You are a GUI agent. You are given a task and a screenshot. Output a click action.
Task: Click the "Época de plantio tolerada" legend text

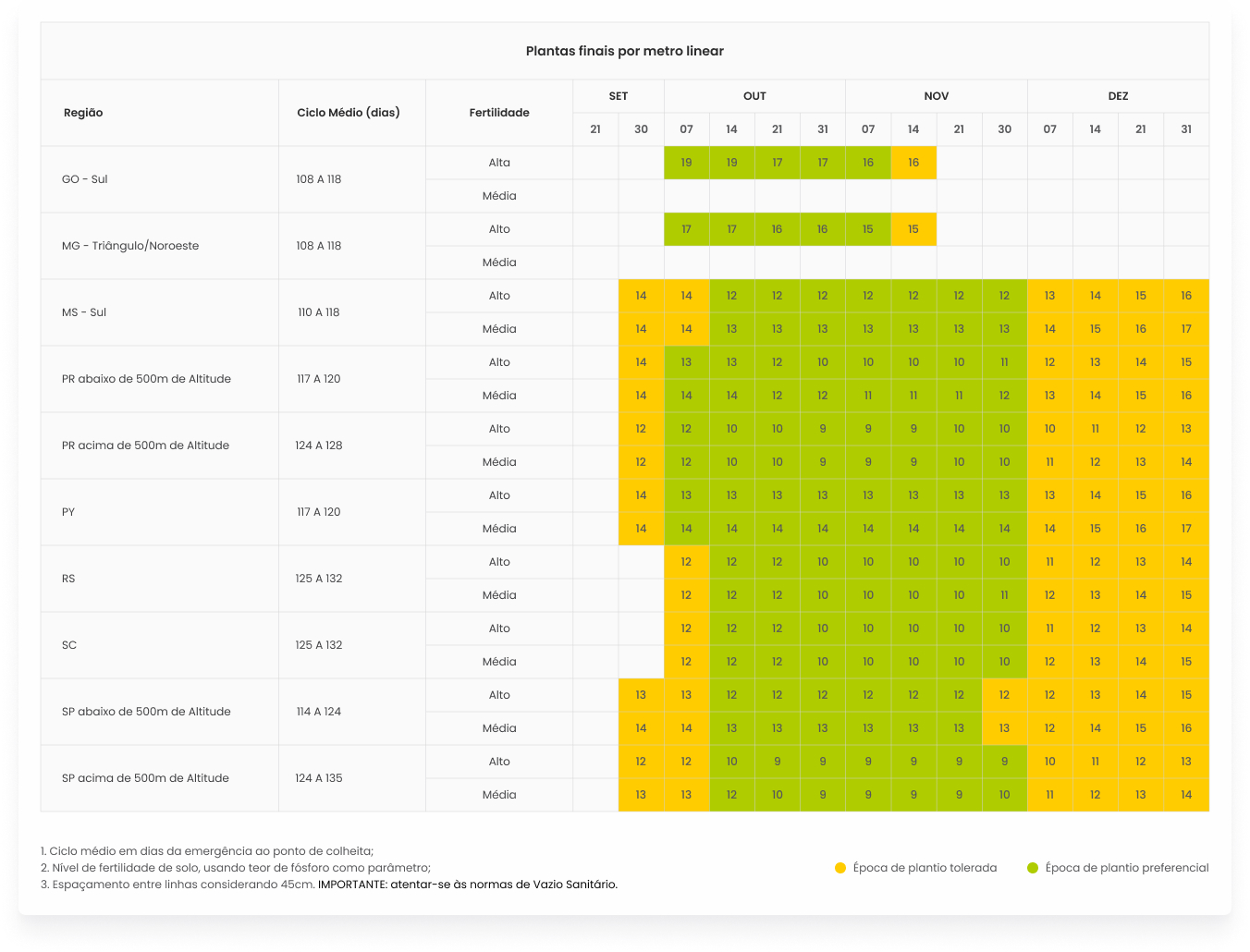coord(925,868)
